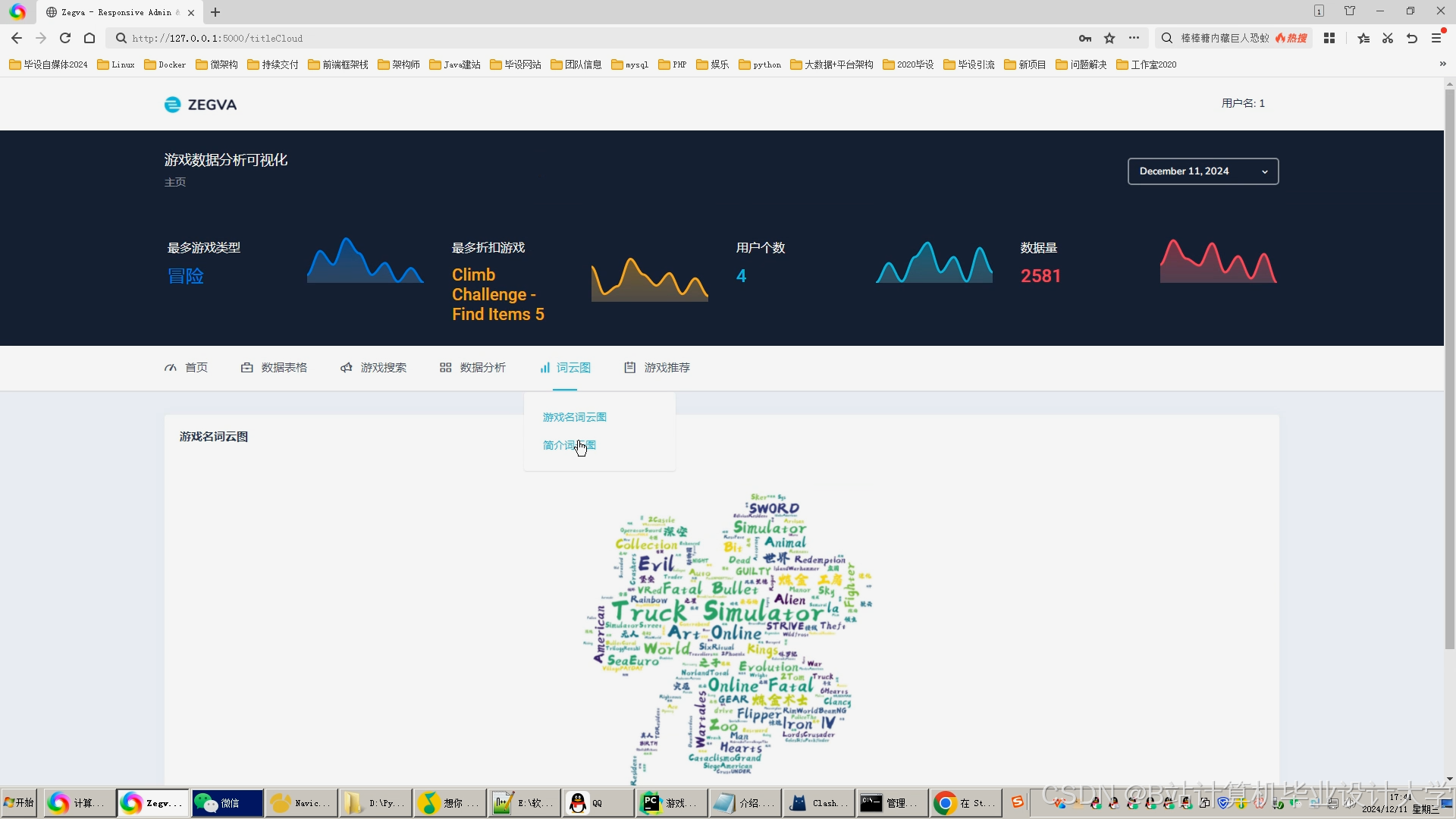The image size is (1456, 819).
Task: Open the saved passwords key icon
Action: [1085, 38]
